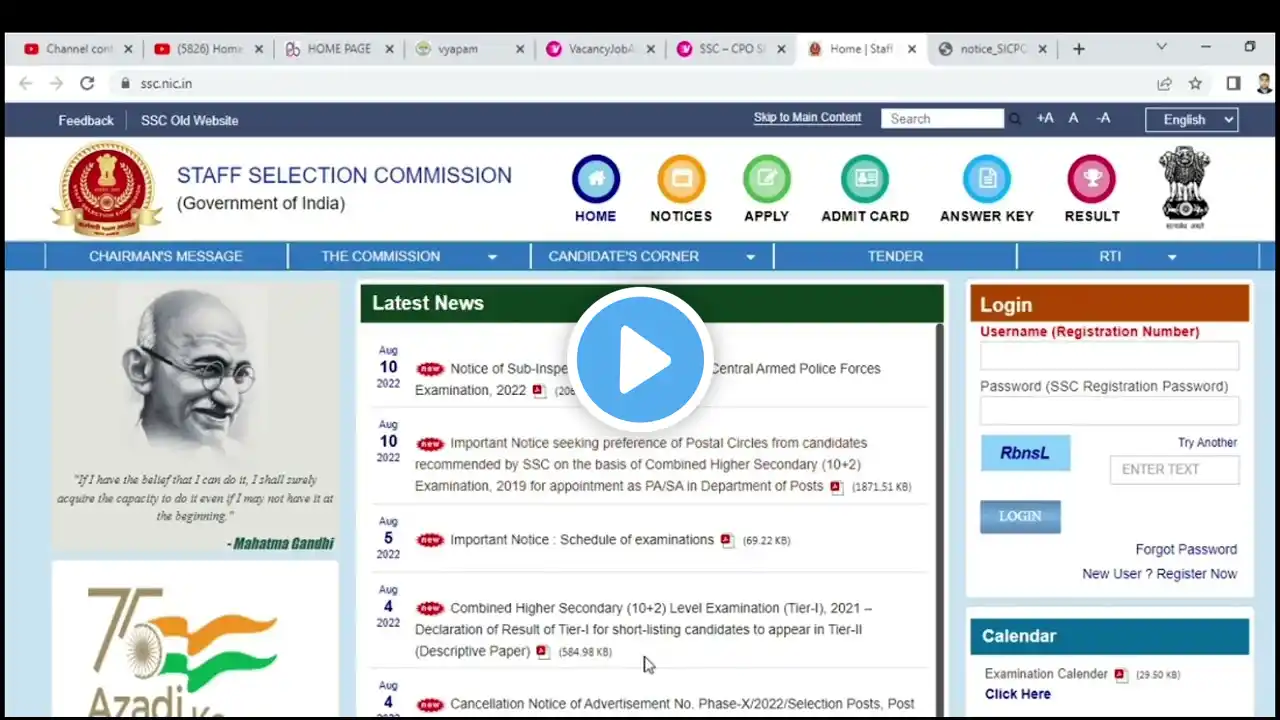Open the TENDER menu item

click(x=895, y=256)
